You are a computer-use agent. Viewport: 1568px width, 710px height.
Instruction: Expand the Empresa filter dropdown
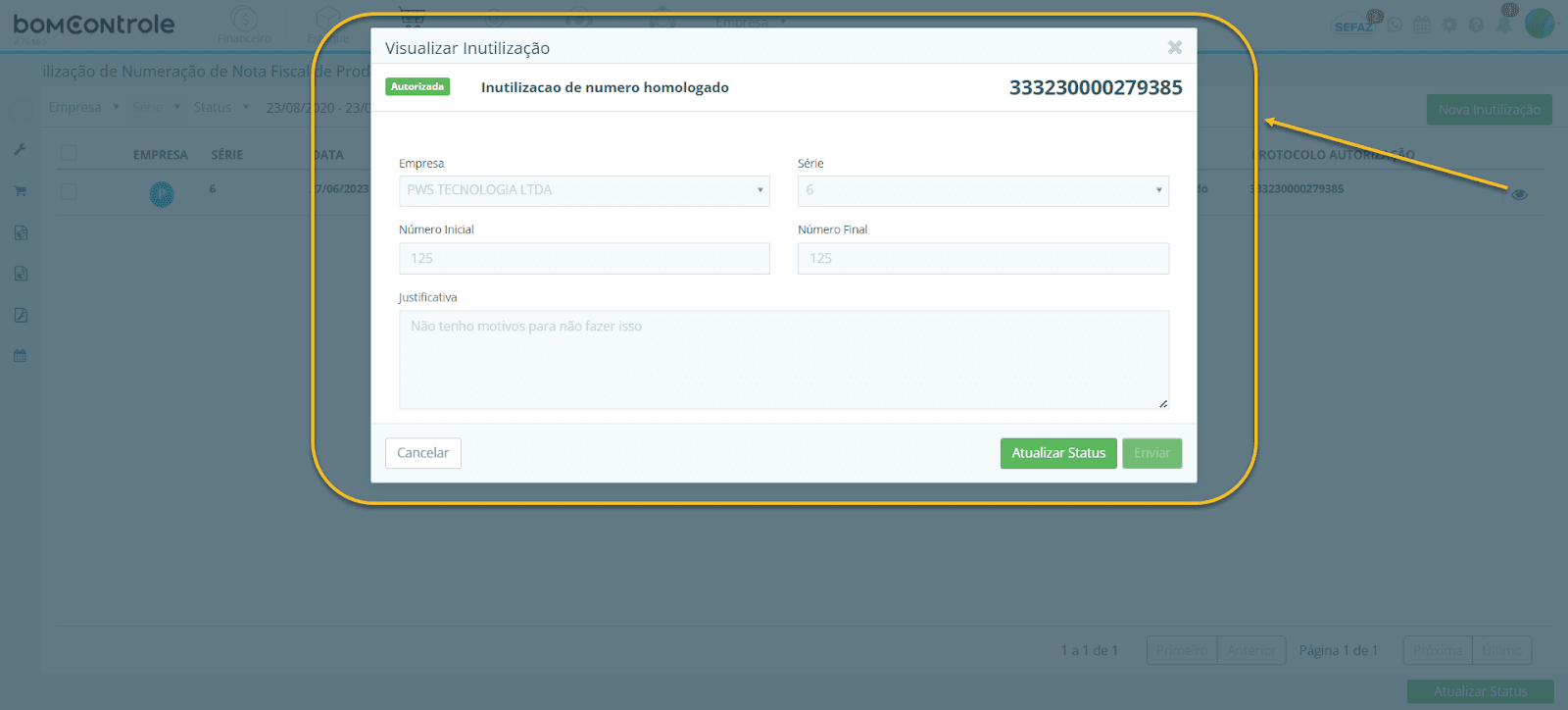tap(83, 107)
